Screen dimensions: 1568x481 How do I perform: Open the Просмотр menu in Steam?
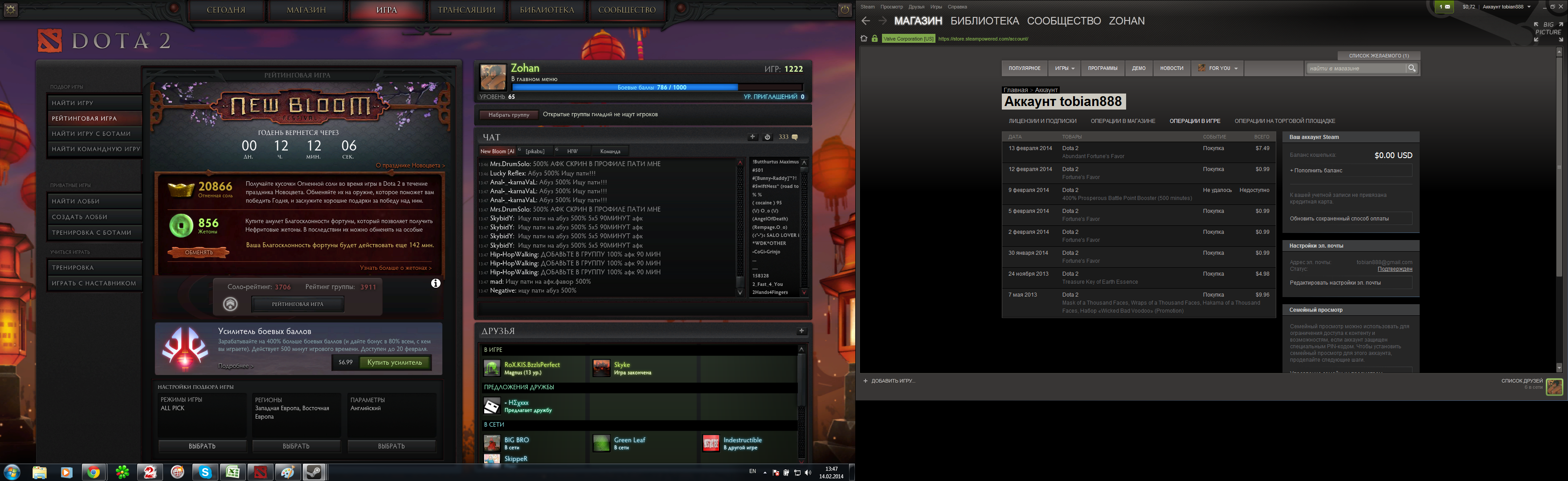(892, 7)
